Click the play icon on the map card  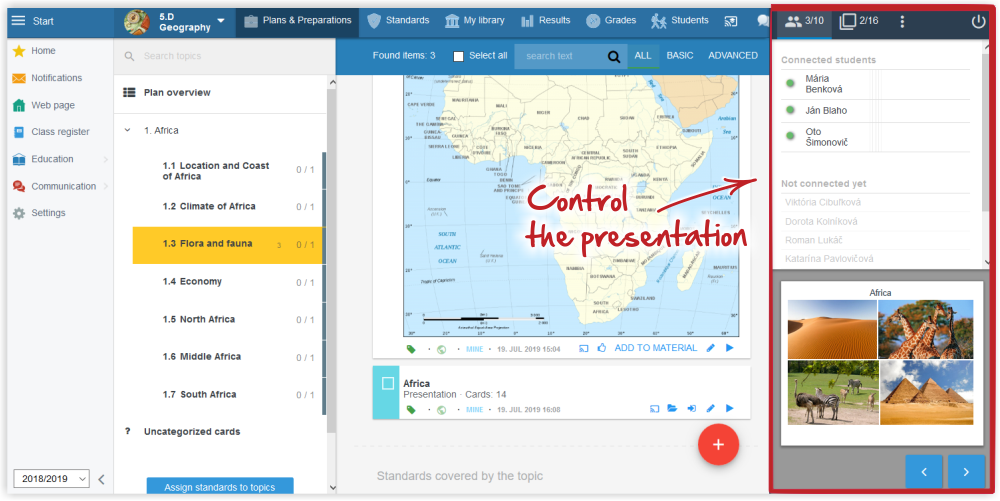tap(730, 348)
